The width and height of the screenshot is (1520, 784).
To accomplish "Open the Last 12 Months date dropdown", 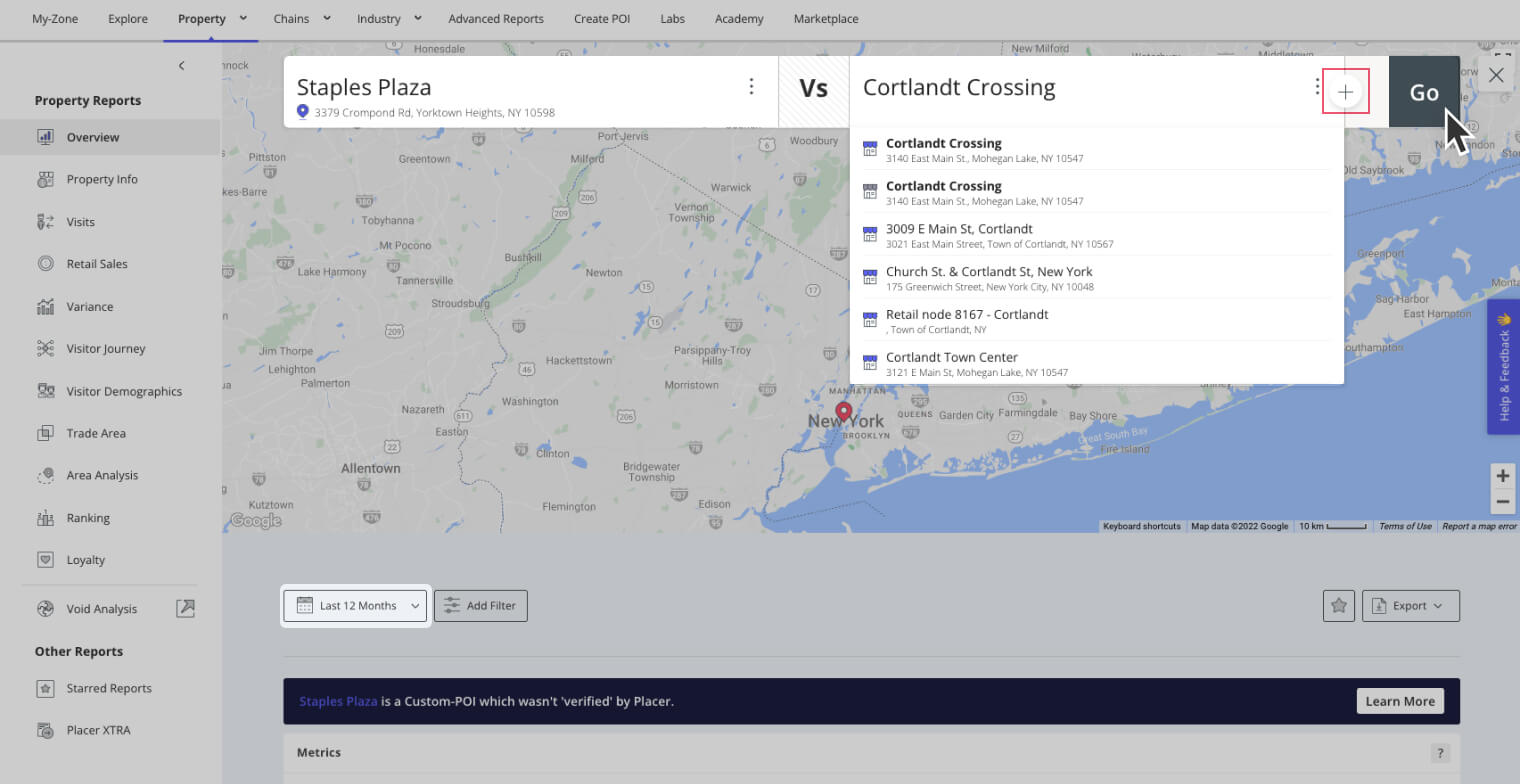I will (x=355, y=606).
